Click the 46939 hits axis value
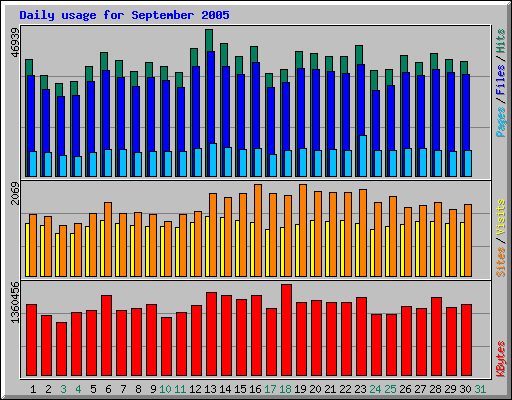This screenshot has height=400, width=512. point(15,43)
